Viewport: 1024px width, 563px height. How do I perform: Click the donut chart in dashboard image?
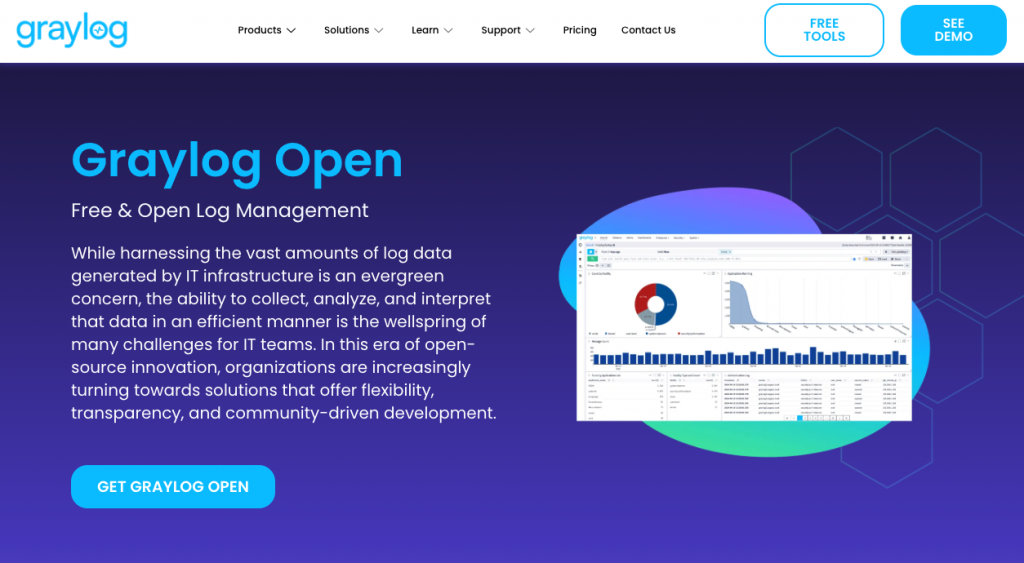656,304
